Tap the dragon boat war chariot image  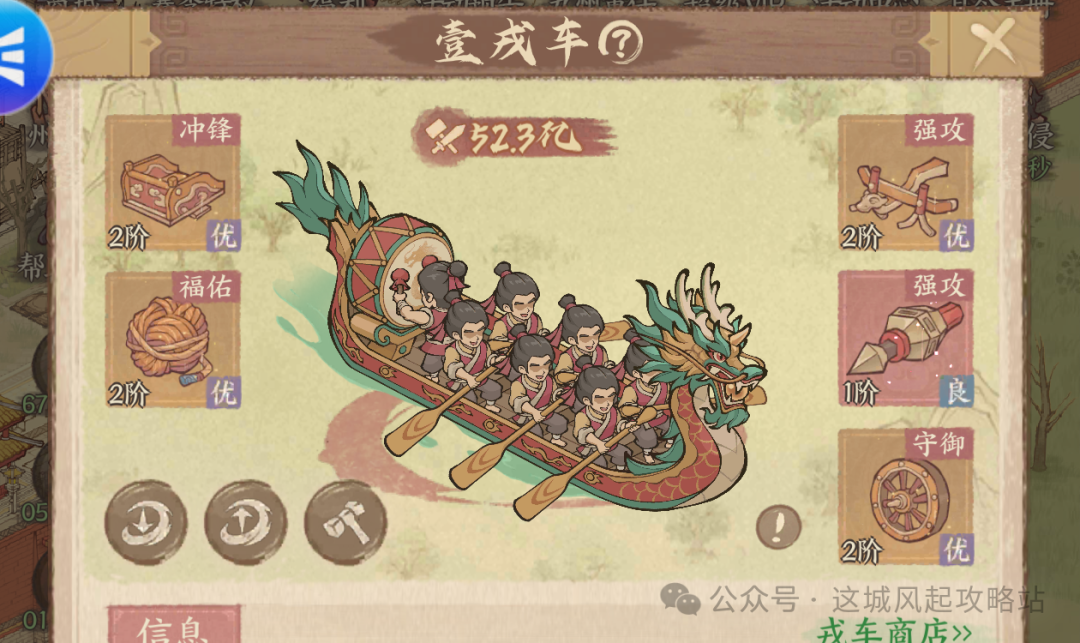click(x=520, y=330)
